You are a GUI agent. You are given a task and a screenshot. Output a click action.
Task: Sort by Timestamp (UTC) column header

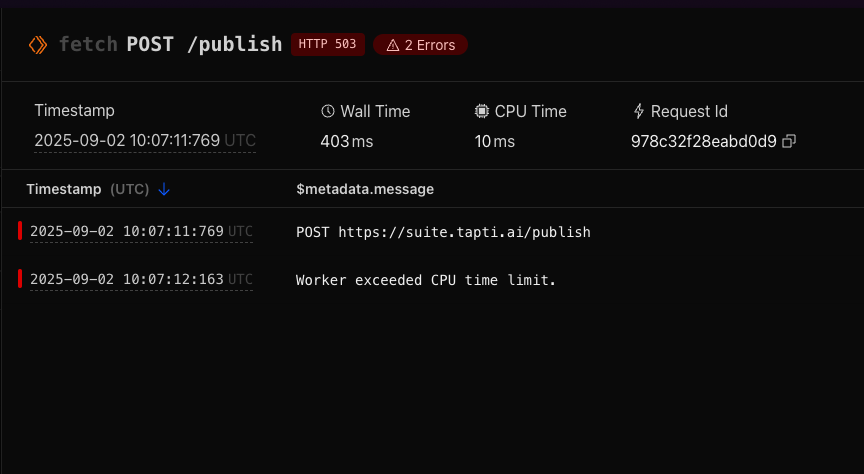[88, 189]
